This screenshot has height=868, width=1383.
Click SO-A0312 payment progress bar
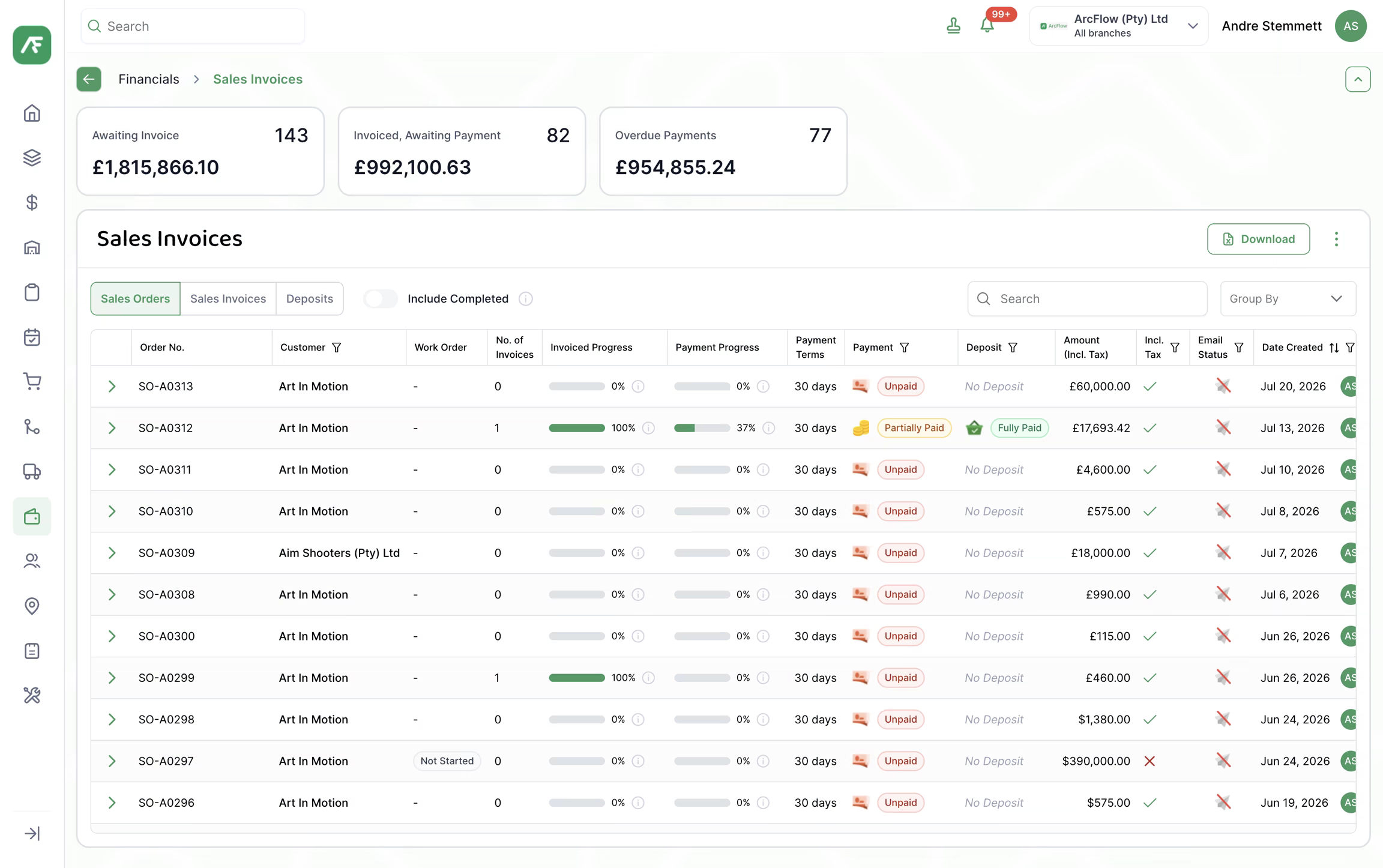702,428
